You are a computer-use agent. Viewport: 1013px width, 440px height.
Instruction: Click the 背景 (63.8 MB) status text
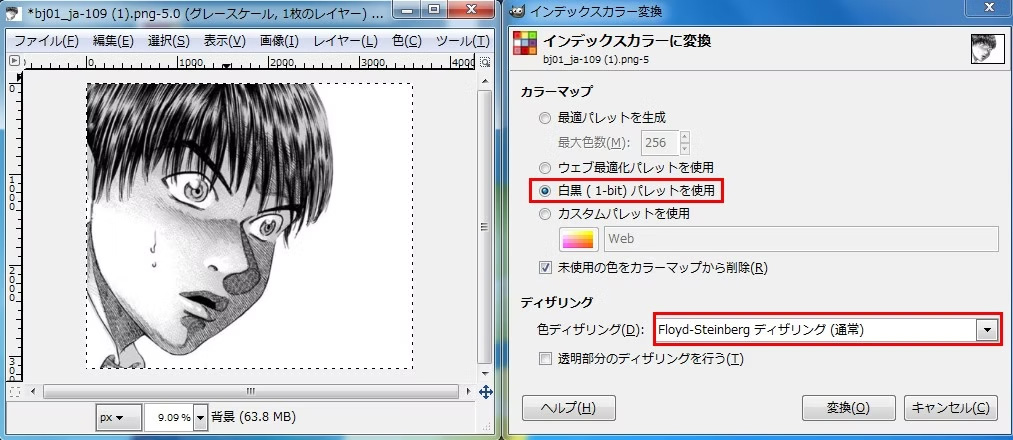(253, 417)
